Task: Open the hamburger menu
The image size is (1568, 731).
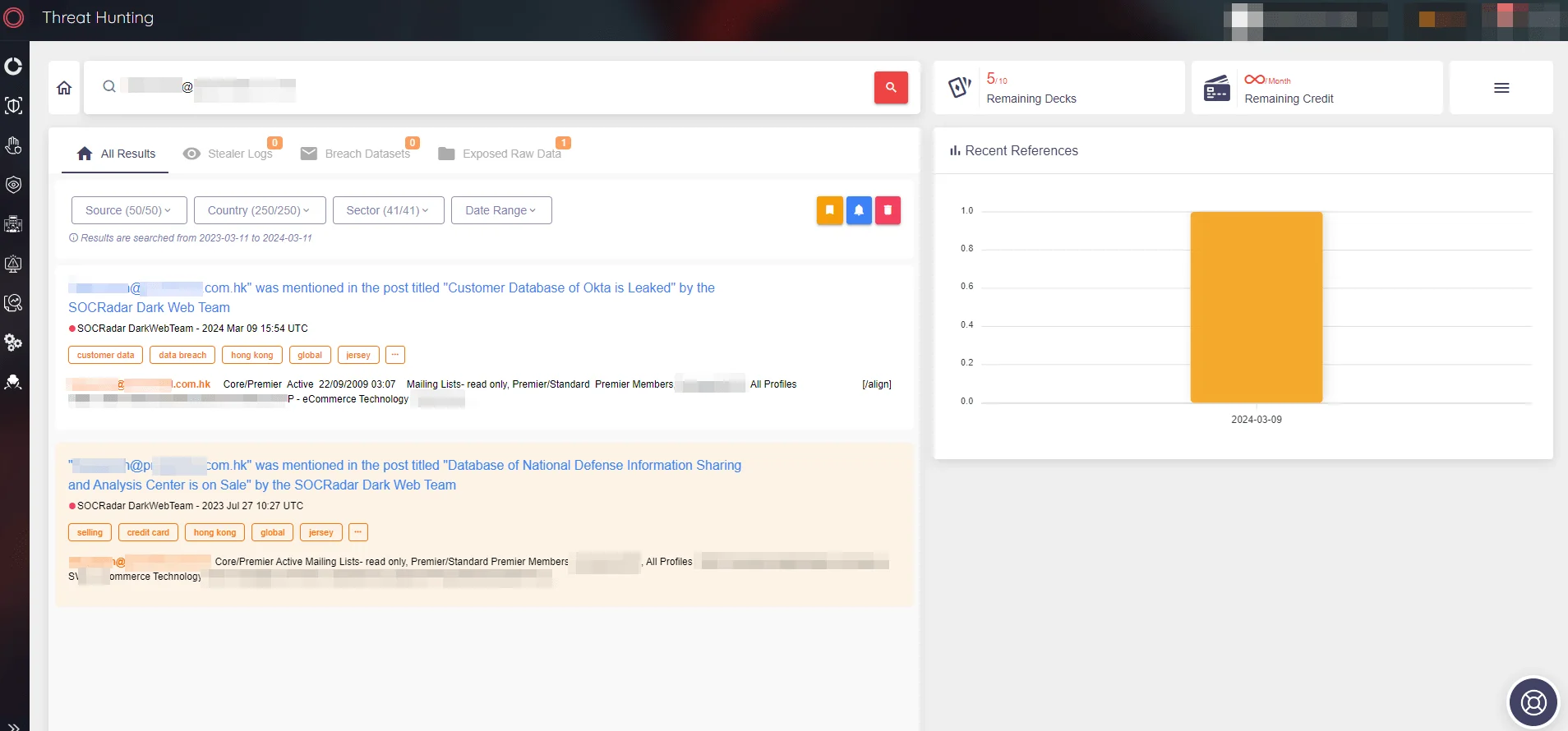Action: click(1501, 88)
